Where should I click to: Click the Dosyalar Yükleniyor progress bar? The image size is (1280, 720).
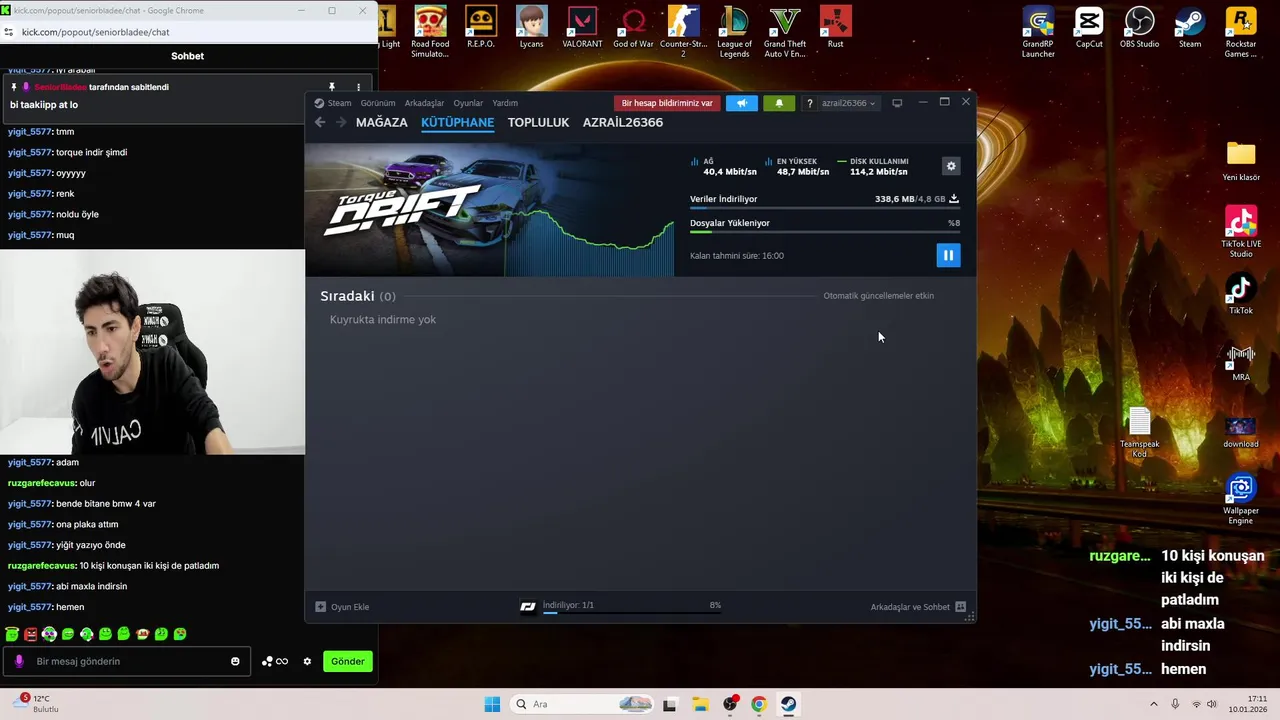[x=824, y=232]
